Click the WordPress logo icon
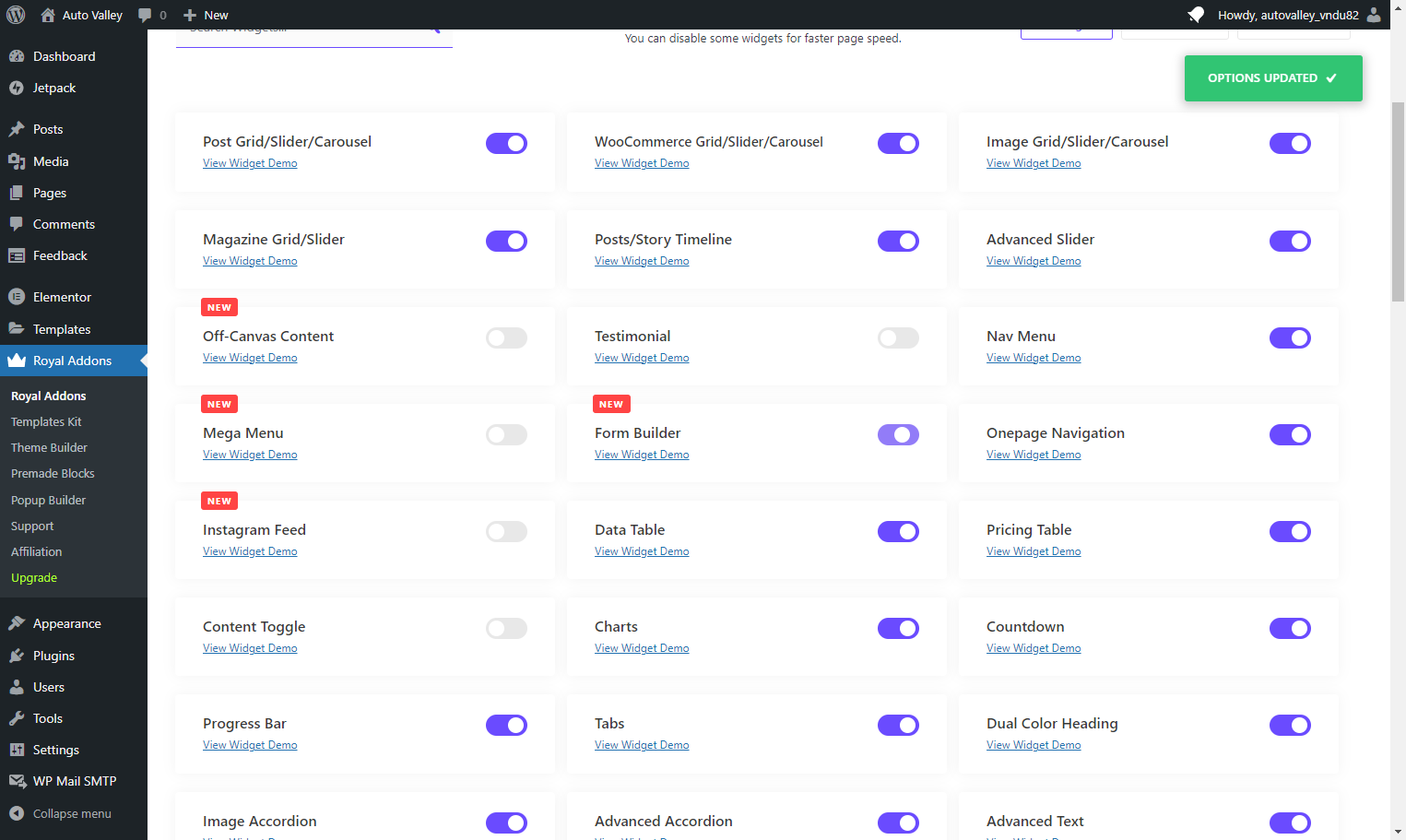Screen dimensions: 1406x840 tap(16, 15)
